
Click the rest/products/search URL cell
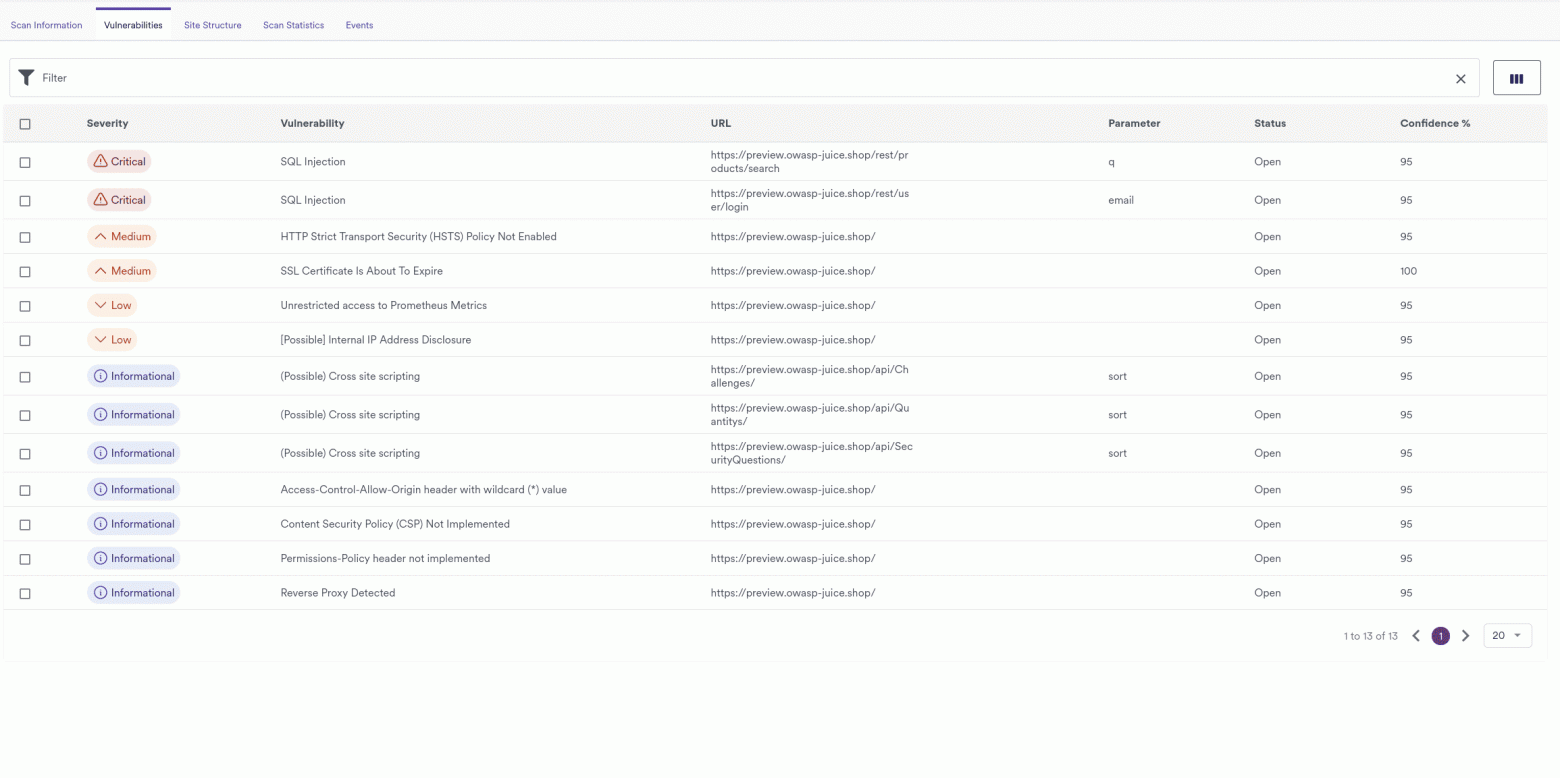pos(810,162)
